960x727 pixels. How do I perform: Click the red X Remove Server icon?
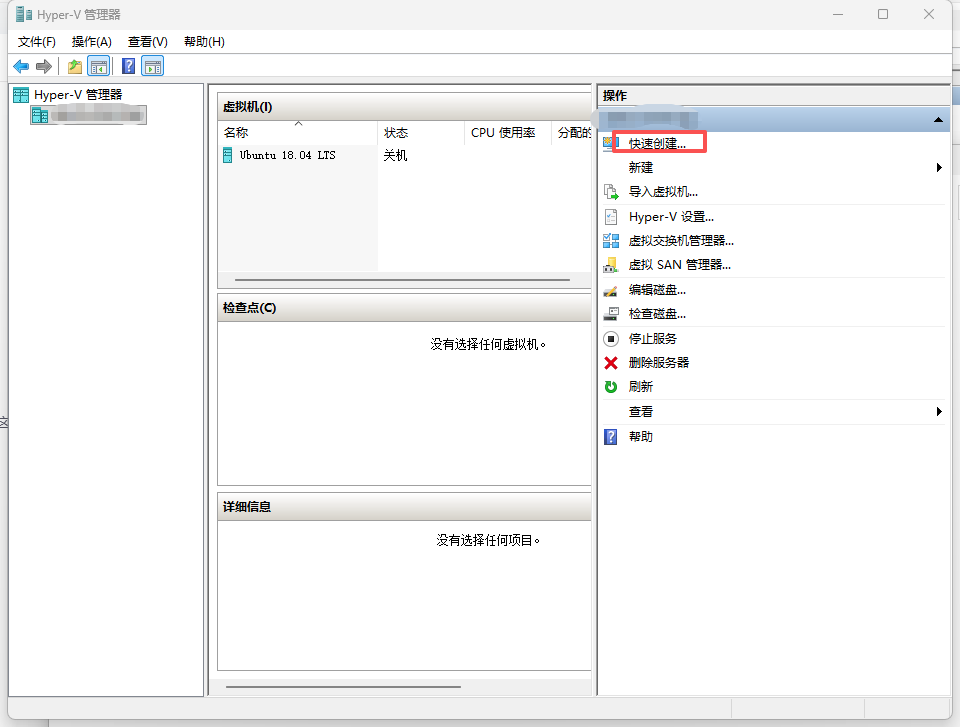coord(611,363)
